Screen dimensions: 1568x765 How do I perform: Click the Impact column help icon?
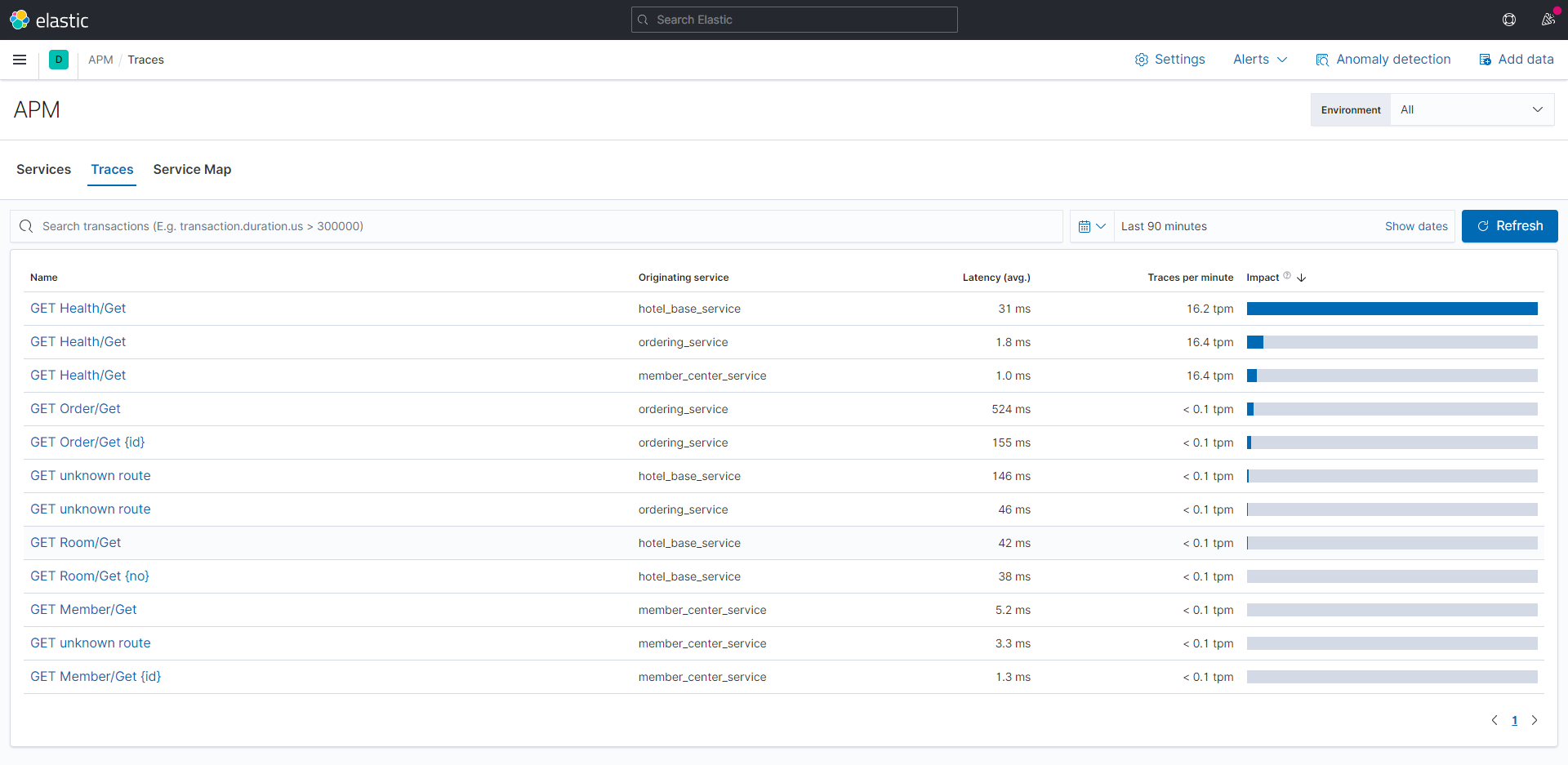pos(1287,276)
